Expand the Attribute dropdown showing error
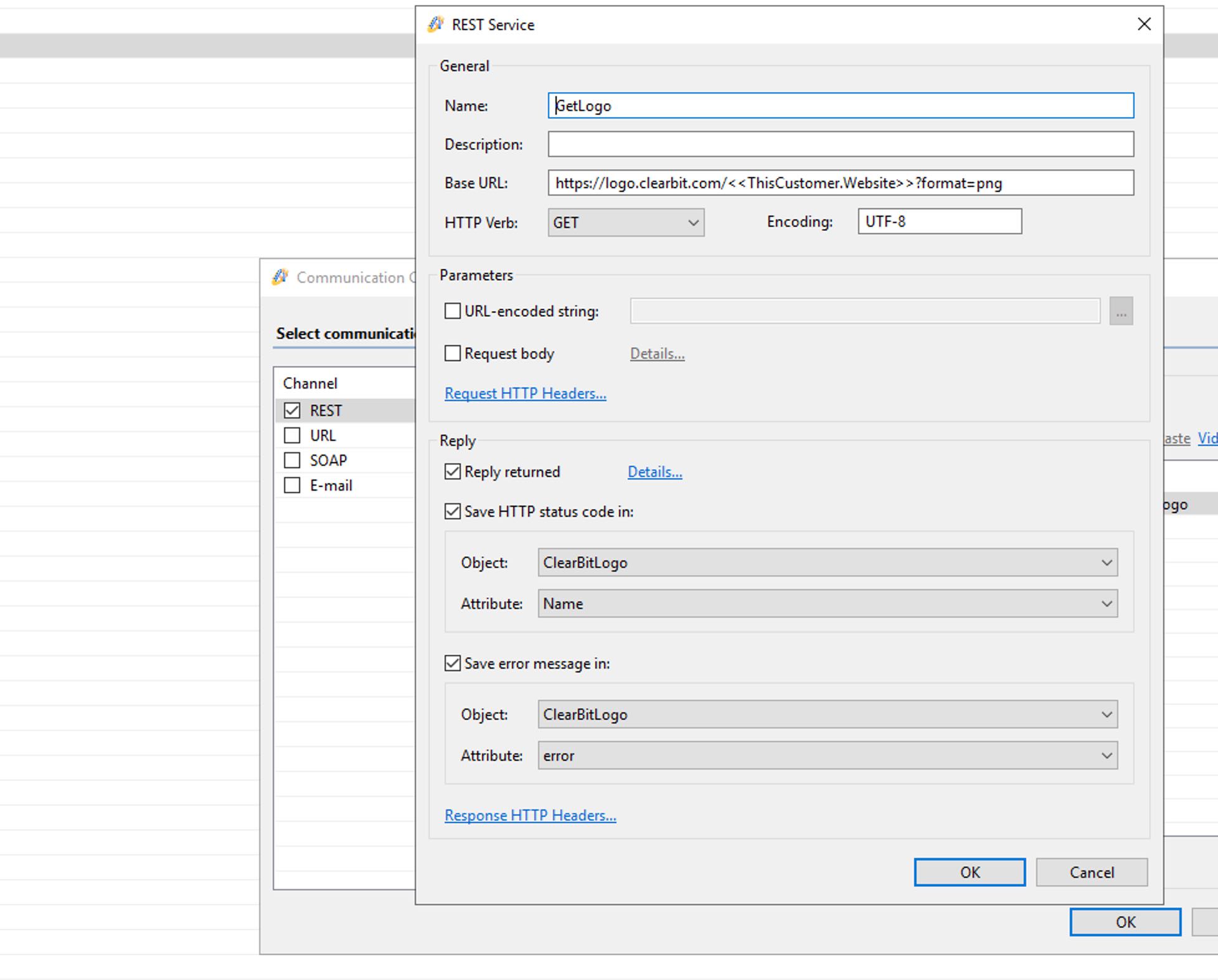 click(x=828, y=755)
